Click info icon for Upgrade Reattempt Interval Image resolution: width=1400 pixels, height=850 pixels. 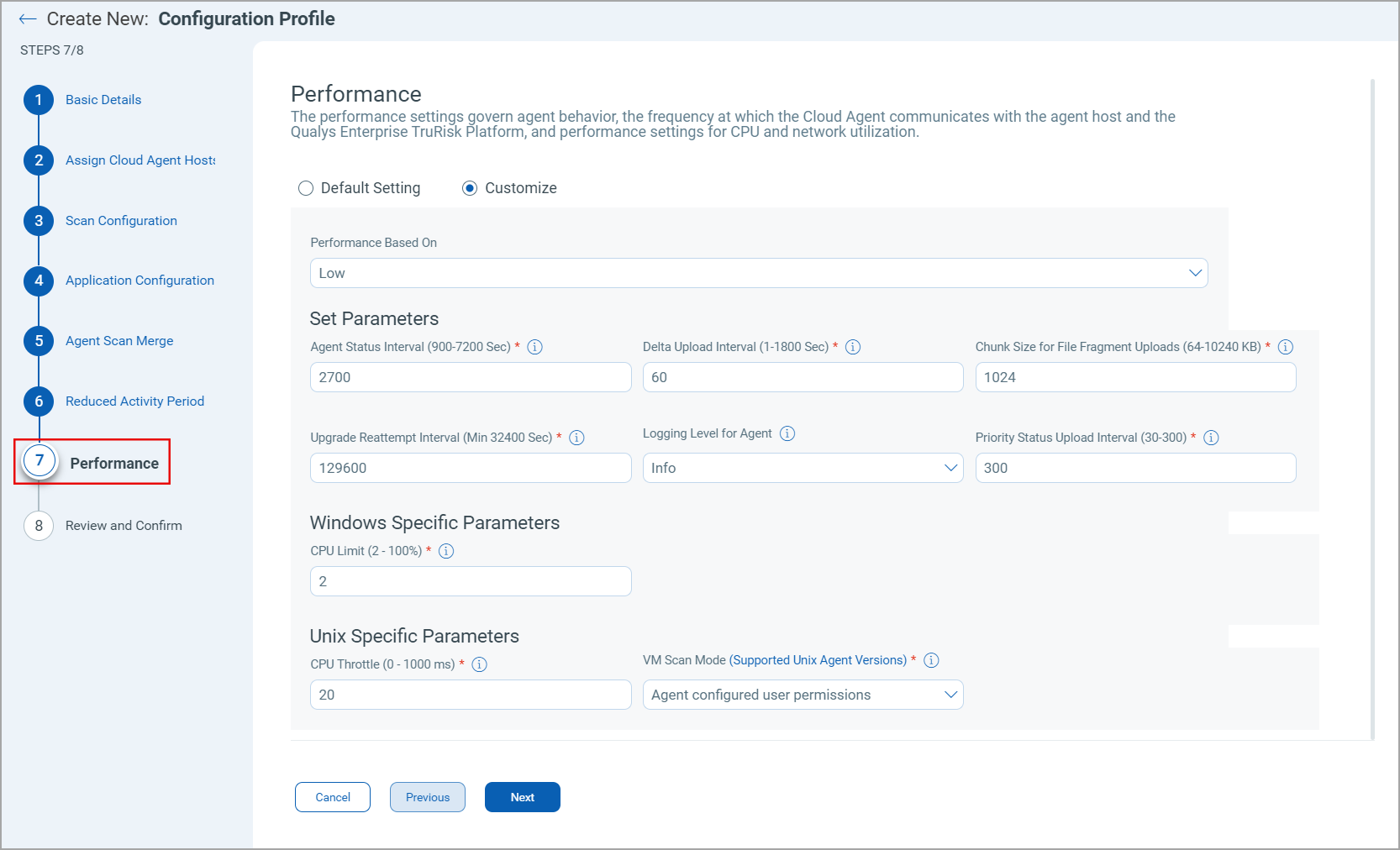[x=576, y=438]
